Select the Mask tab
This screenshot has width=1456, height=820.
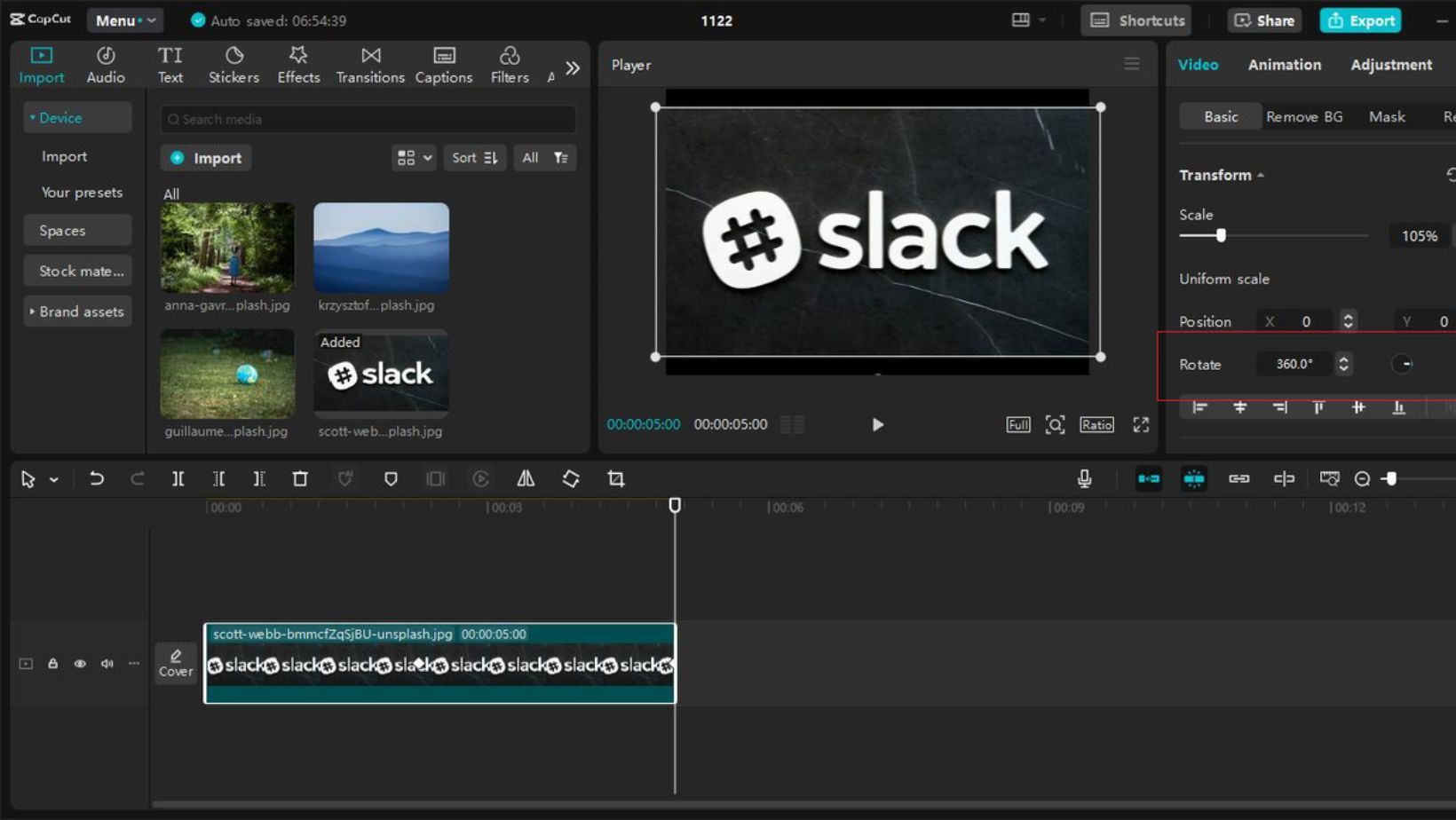(x=1387, y=116)
